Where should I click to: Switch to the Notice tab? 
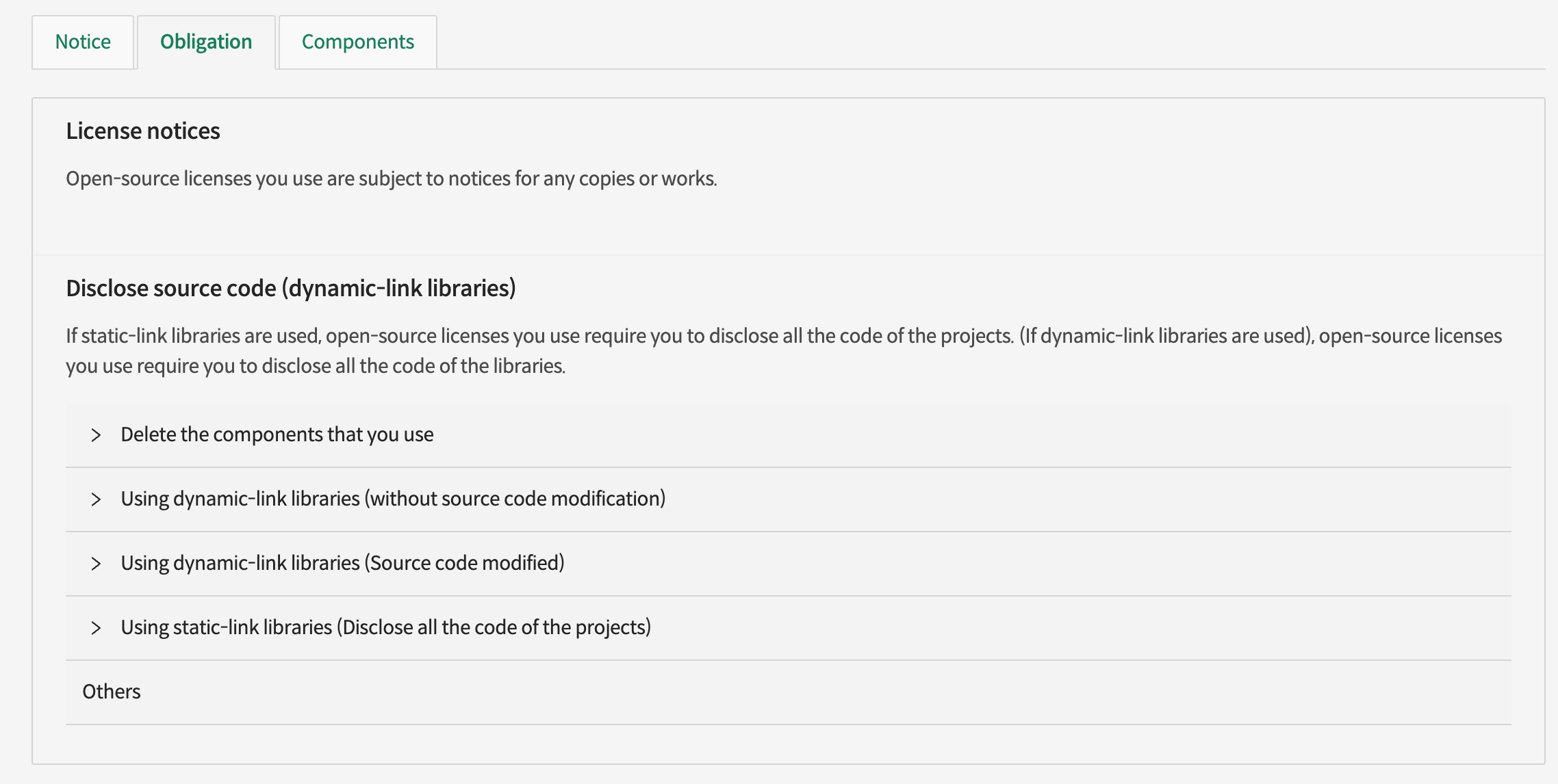[x=83, y=42]
